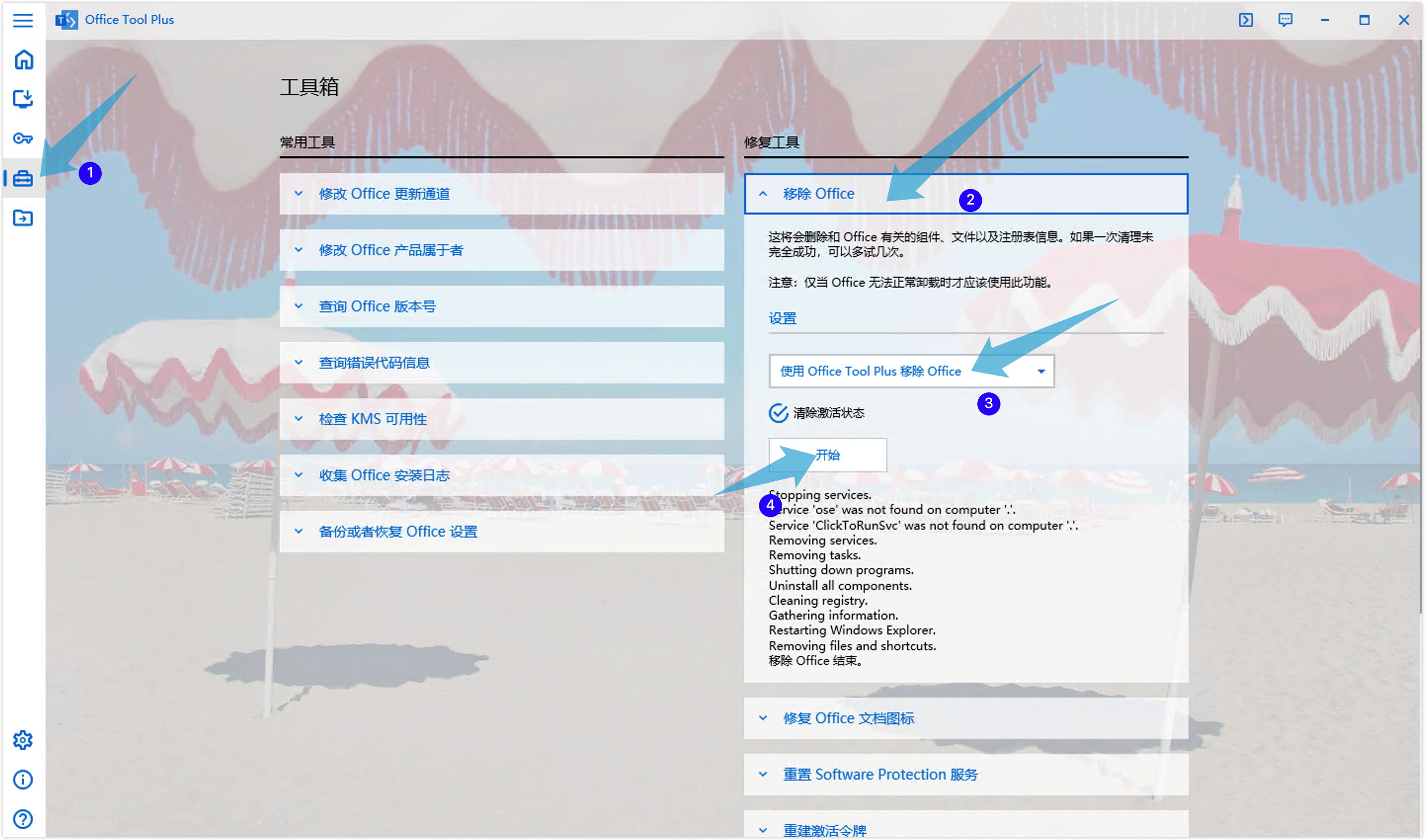This screenshot has width=1425, height=840.
Task: Toggle the 清除激活状态 checkbox
Action: (x=778, y=413)
